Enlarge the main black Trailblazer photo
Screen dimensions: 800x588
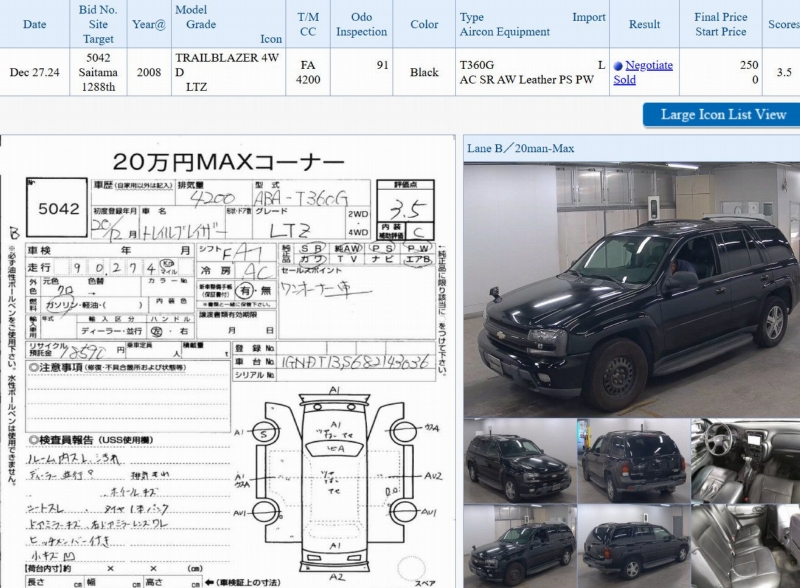pyautogui.click(x=631, y=288)
